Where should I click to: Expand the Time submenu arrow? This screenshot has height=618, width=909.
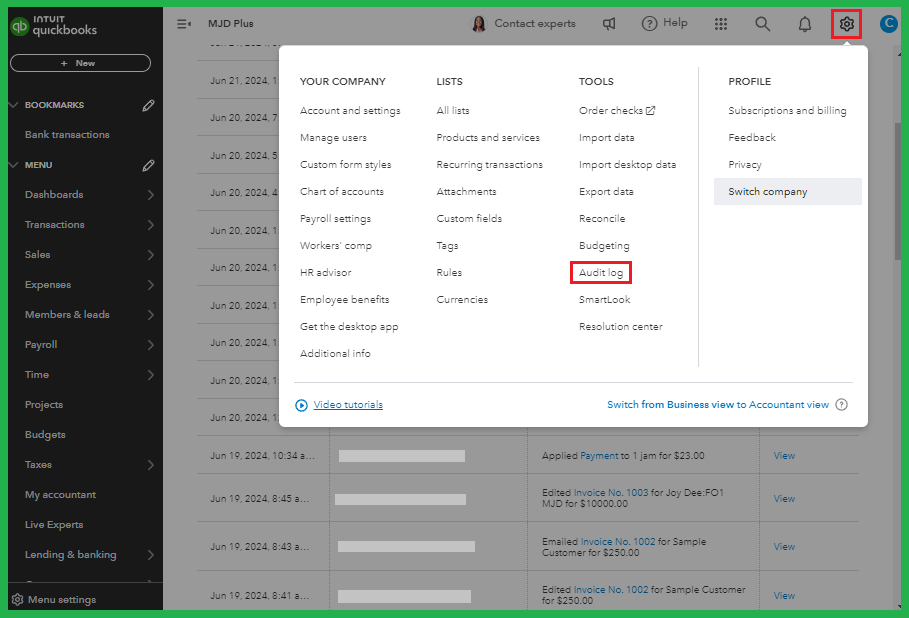click(x=151, y=375)
